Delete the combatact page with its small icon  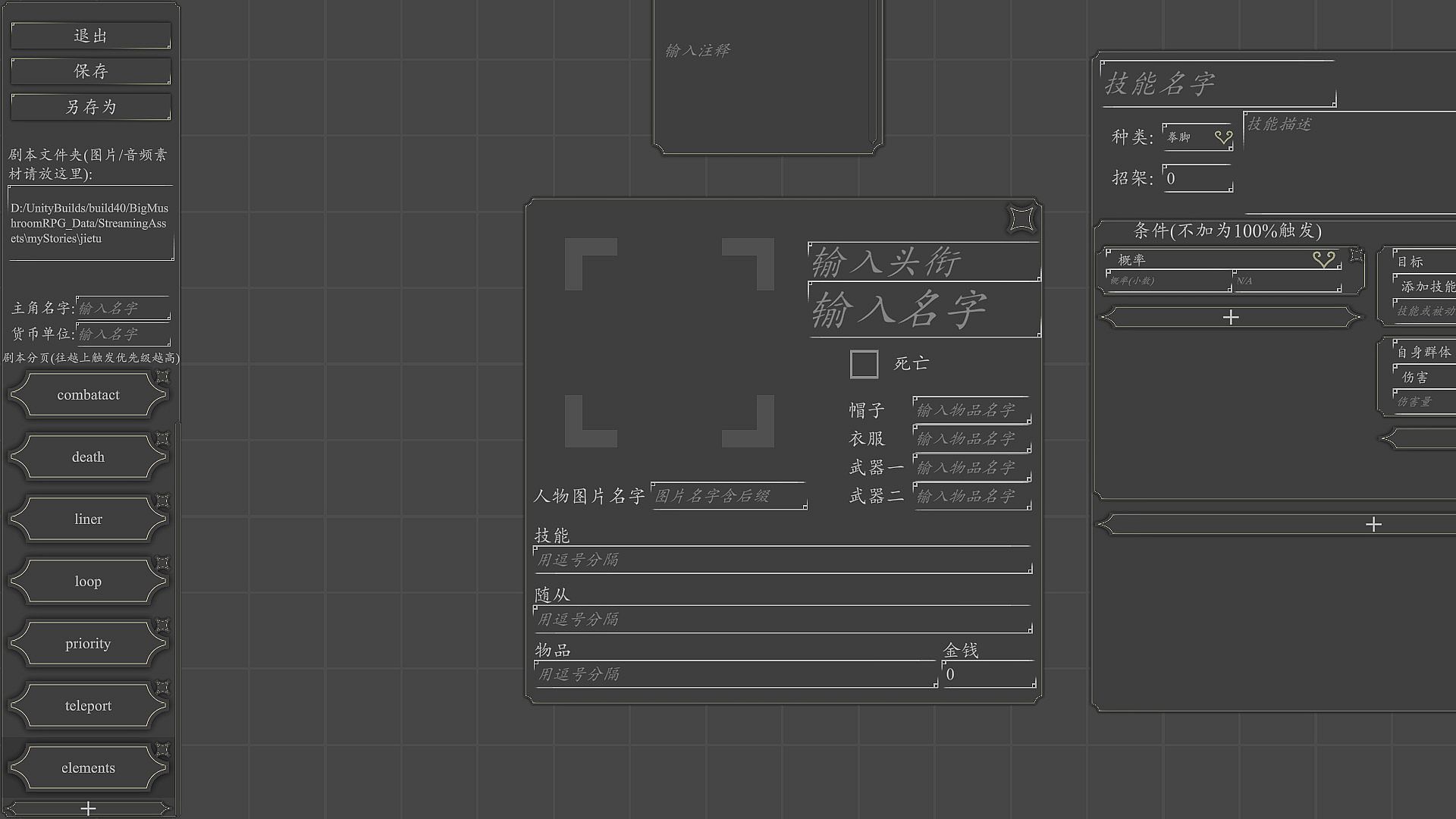tap(162, 377)
